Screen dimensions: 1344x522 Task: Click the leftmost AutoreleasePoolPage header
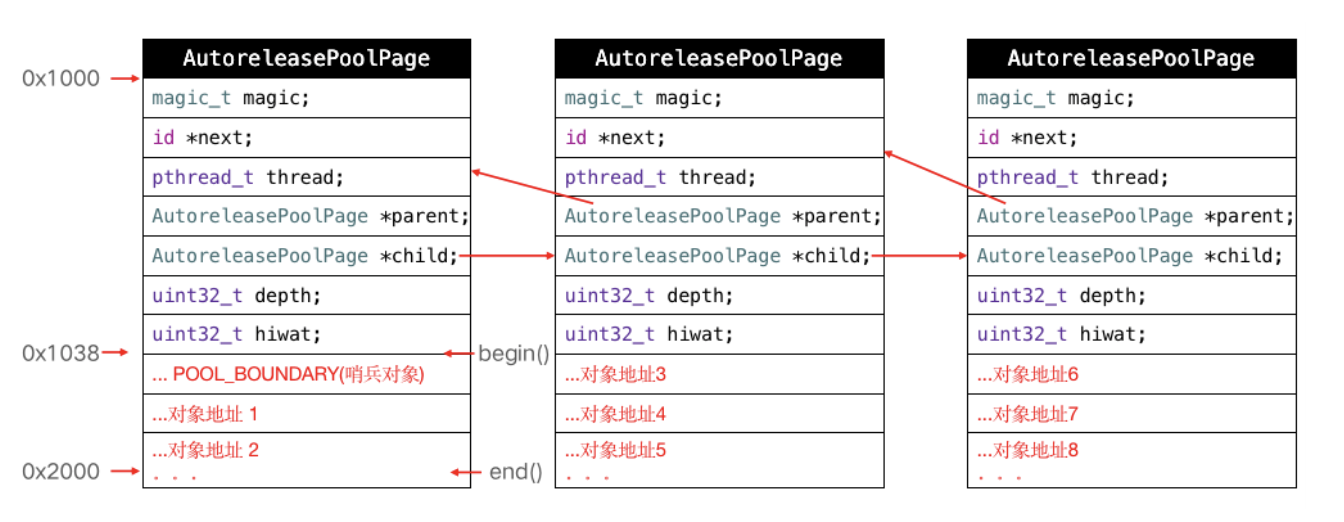[x=306, y=58]
